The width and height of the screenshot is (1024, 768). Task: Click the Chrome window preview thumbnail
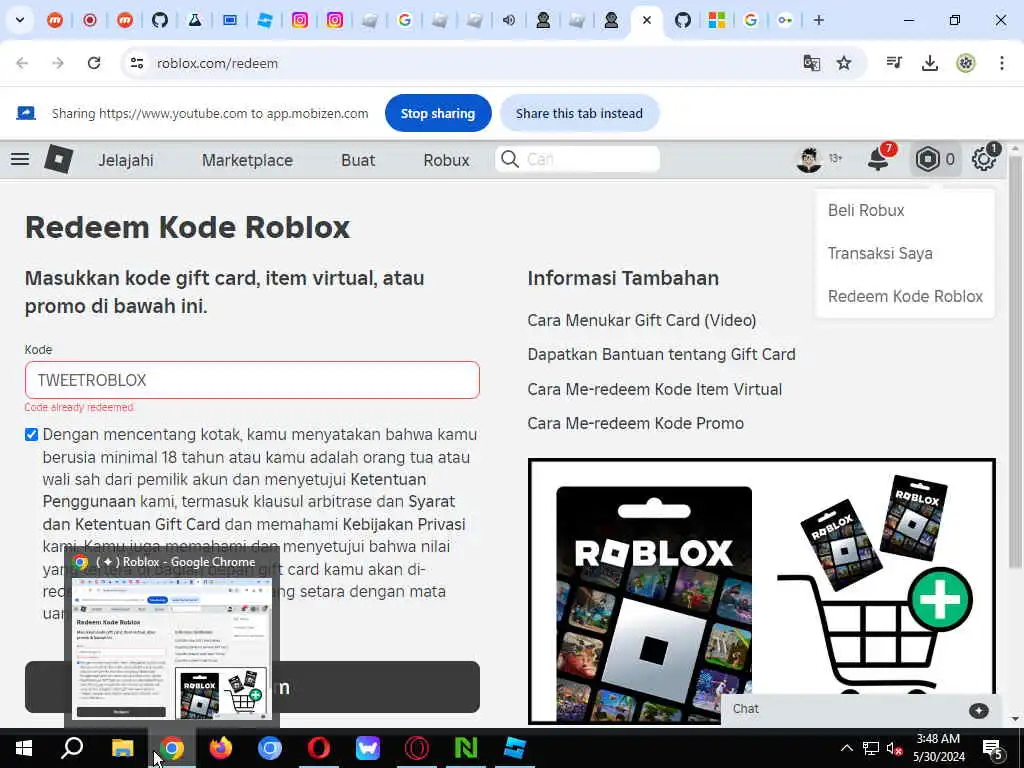pos(172,648)
